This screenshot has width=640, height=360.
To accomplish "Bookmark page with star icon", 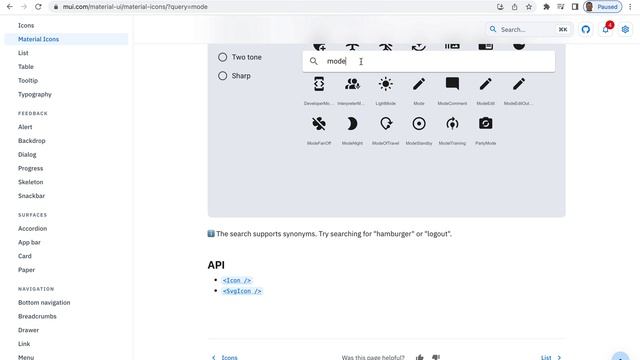I will pyautogui.click(x=529, y=7).
